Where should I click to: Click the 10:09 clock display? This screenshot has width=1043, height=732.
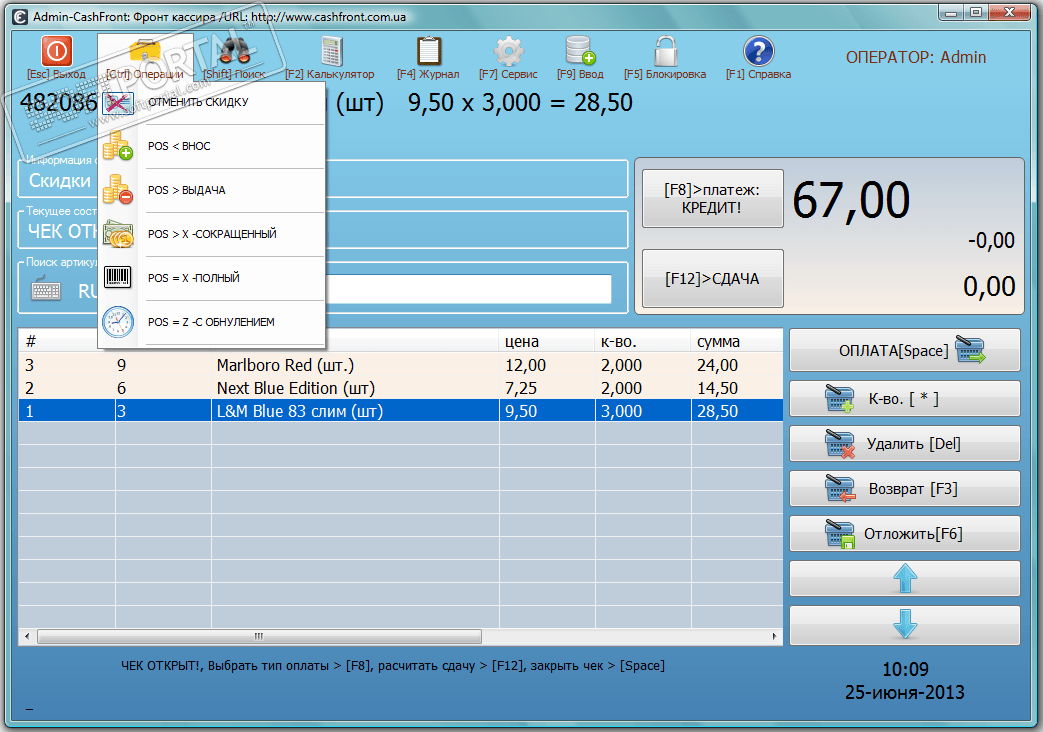coord(905,669)
